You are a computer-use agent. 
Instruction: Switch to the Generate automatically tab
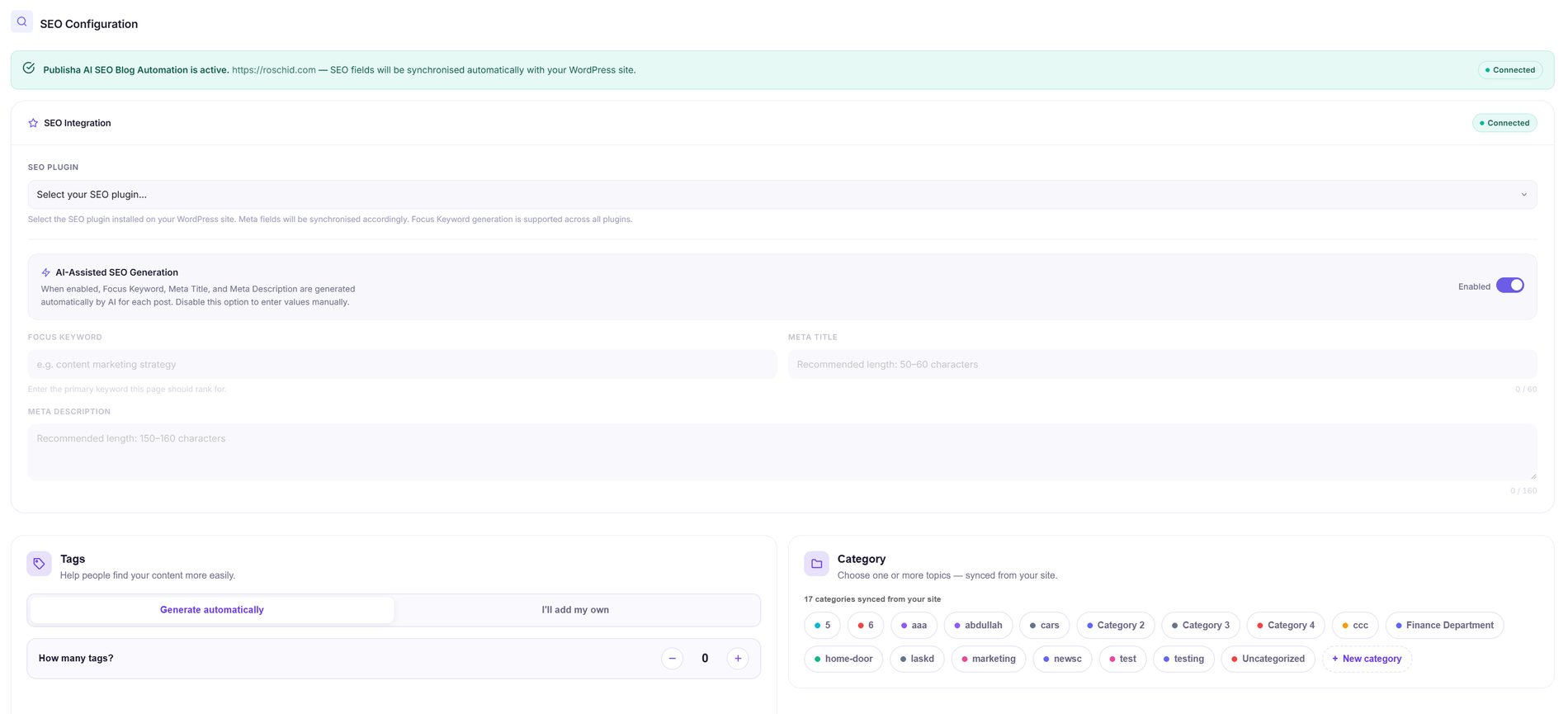click(x=212, y=610)
